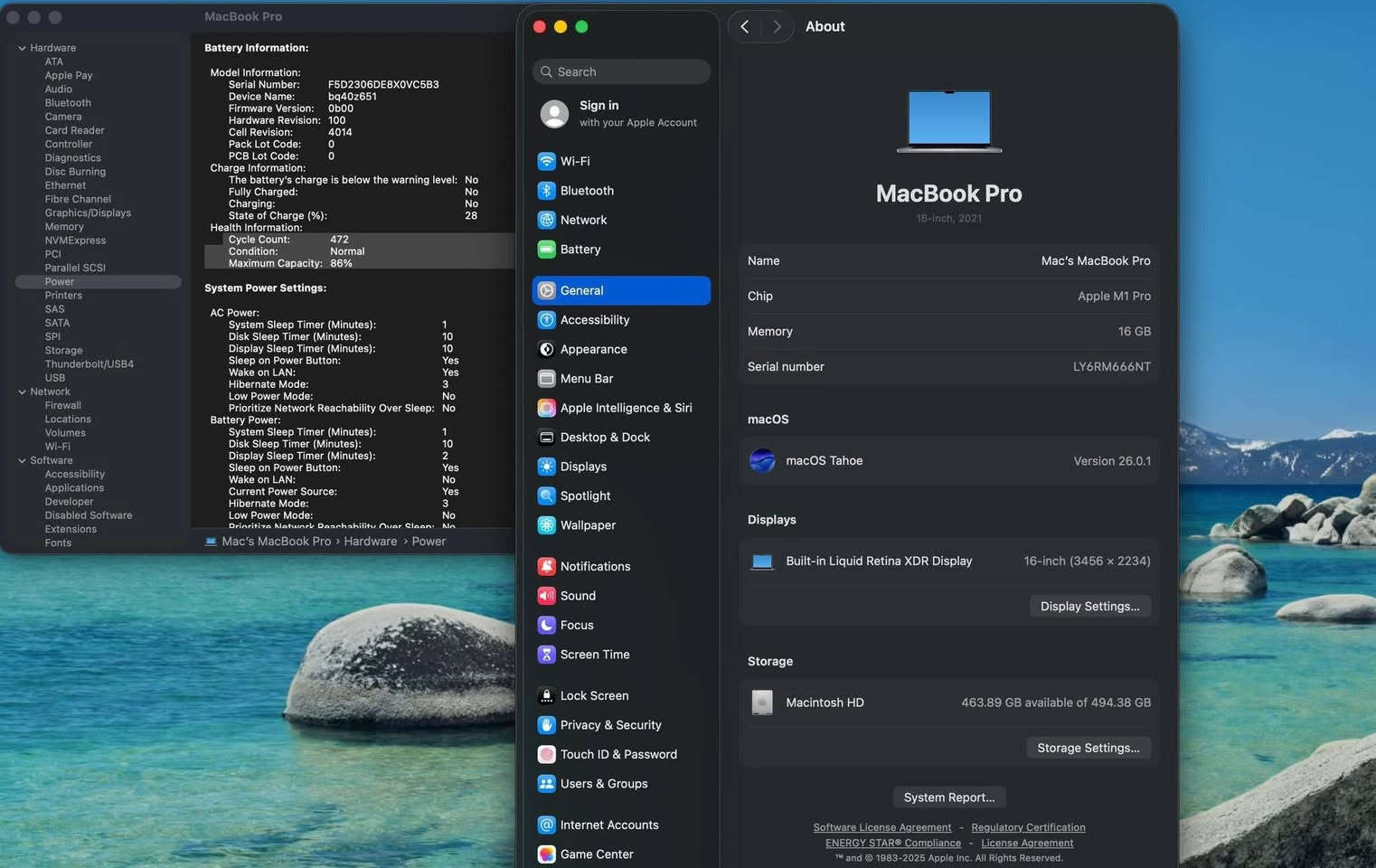Viewport: 1376px width, 868px height.
Task: Click the System Report button
Action: click(948, 797)
